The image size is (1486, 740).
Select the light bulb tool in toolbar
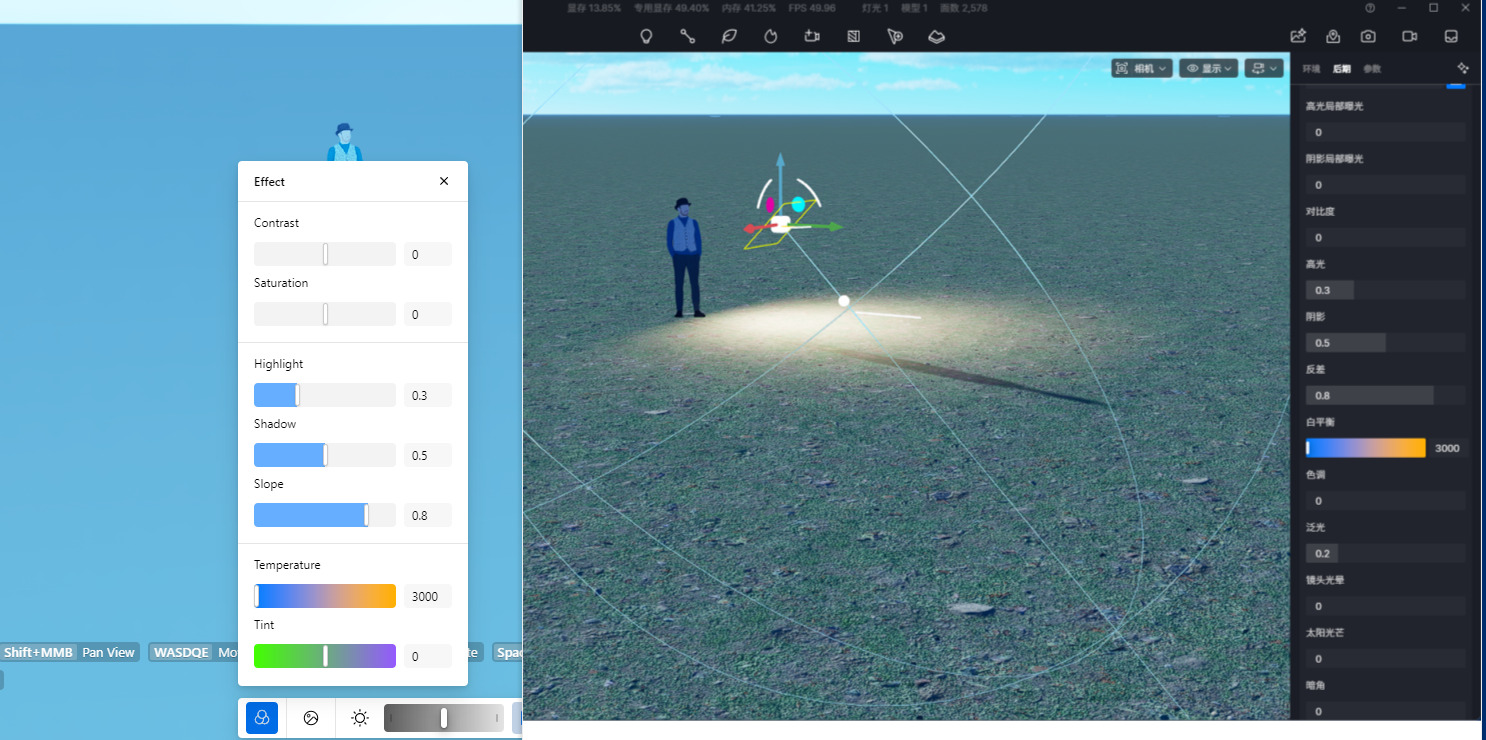pos(647,36)
